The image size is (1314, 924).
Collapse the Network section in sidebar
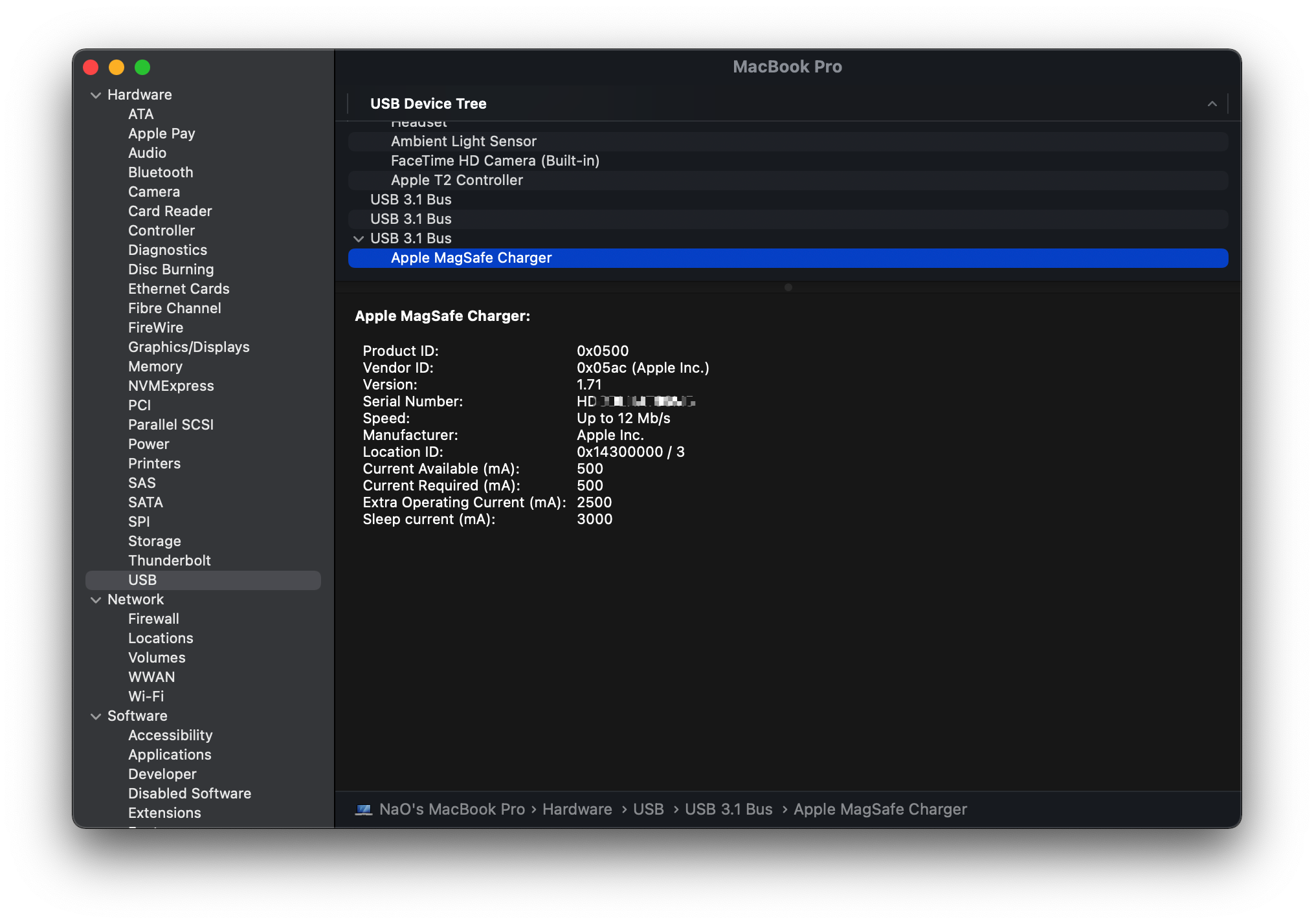click(96, 600)
